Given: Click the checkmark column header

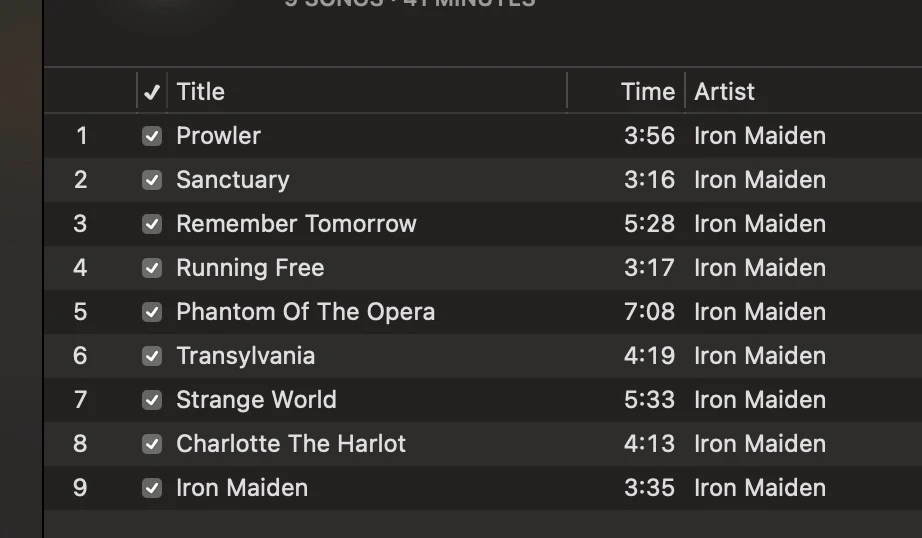Looking at the screenshot, I should [x=152, y=92].
